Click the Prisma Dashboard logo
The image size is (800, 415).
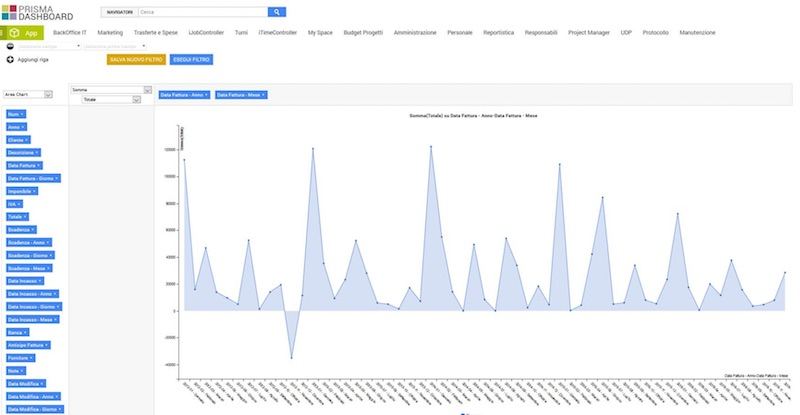pos(37,12)
